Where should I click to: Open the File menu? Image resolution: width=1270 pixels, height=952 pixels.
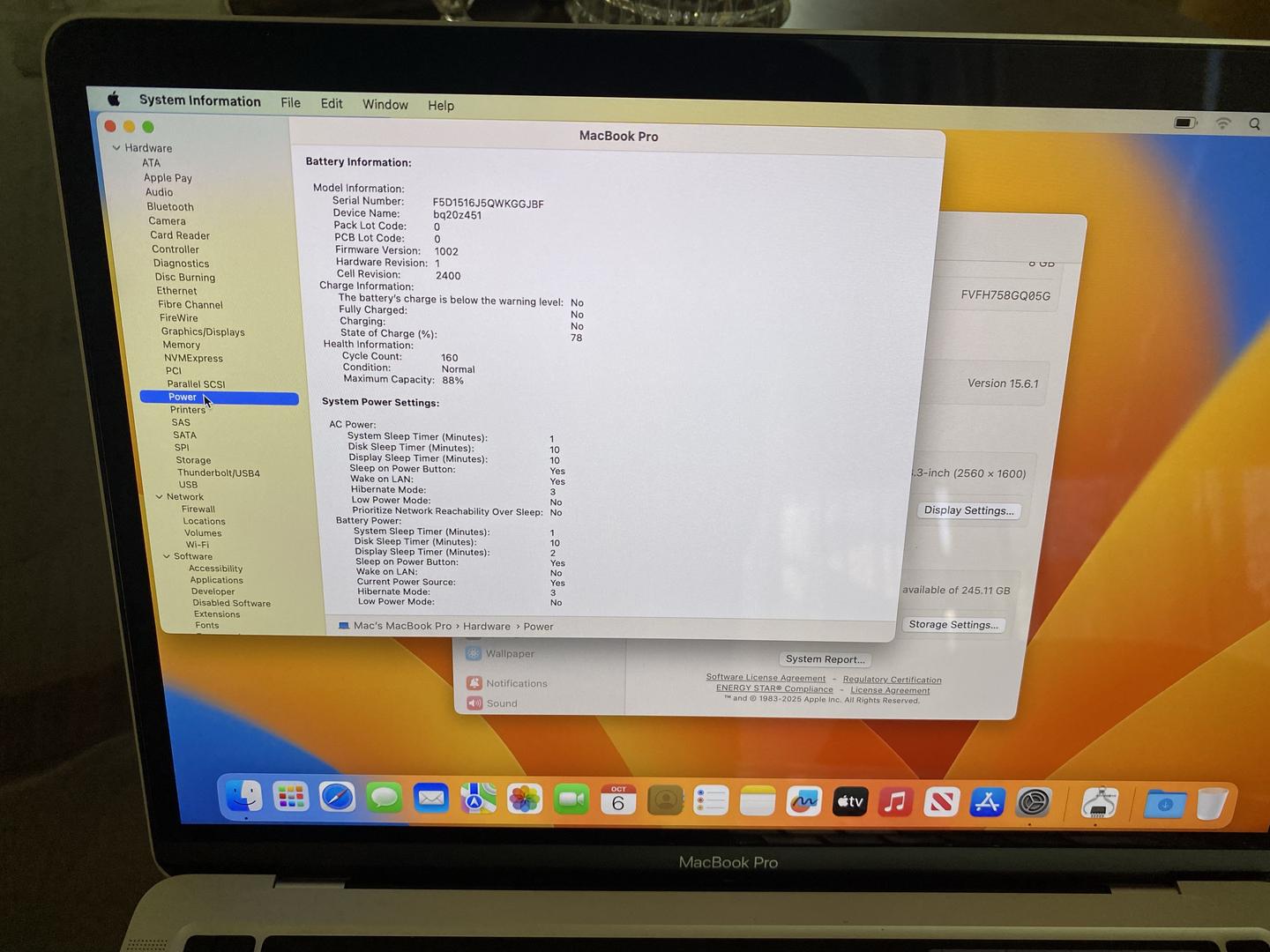coord(290,102)
